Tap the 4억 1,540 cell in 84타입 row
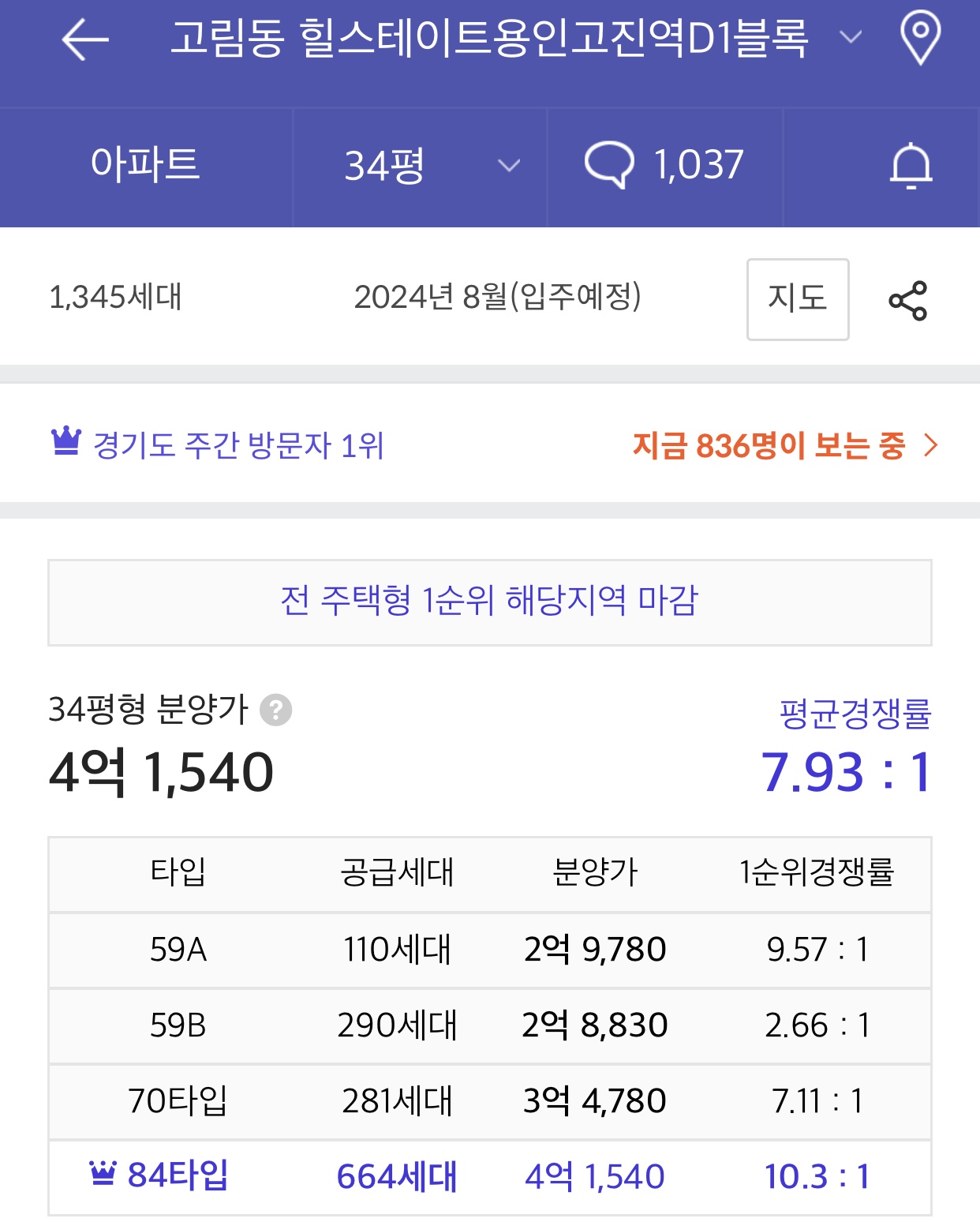The height and width of the screenshot is (1222, 980). pyautogui.click(x=595, y=1176)
